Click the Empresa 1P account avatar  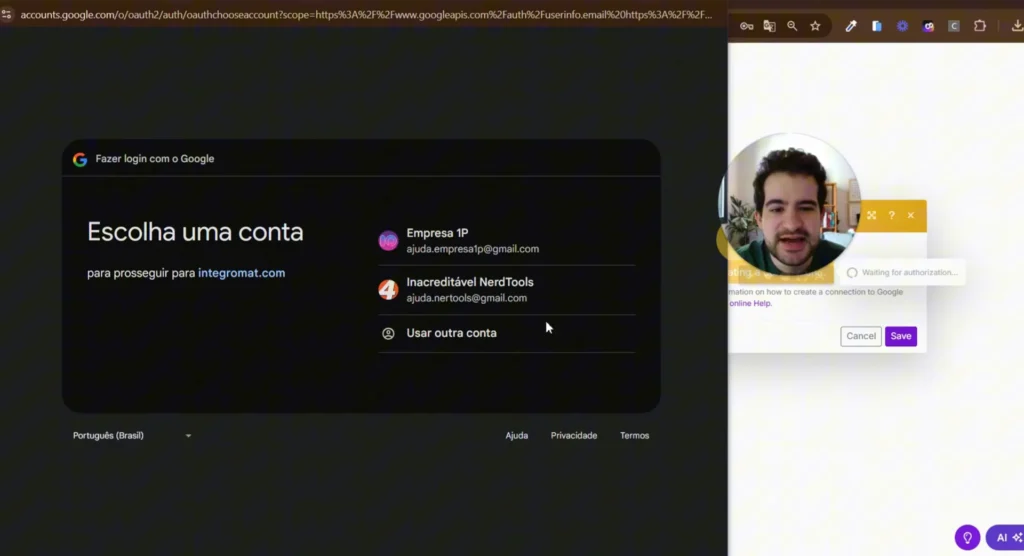point(388,240)
